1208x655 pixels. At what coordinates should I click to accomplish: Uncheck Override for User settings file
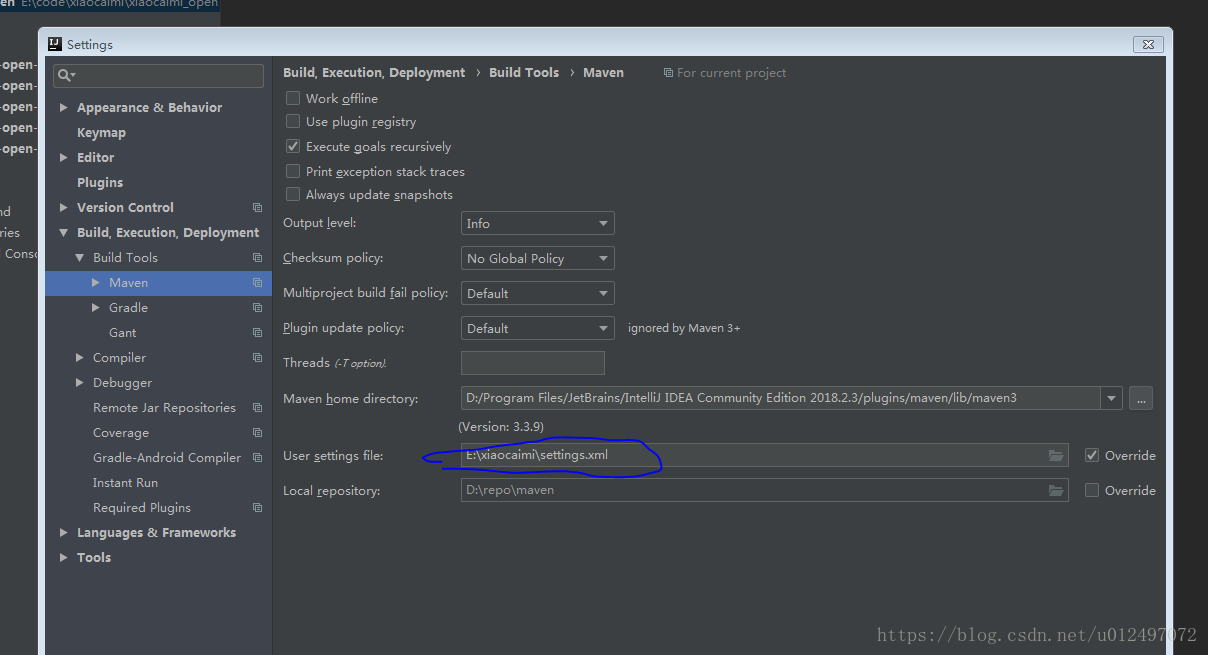pyautogui.click(x=1092, y=455)
